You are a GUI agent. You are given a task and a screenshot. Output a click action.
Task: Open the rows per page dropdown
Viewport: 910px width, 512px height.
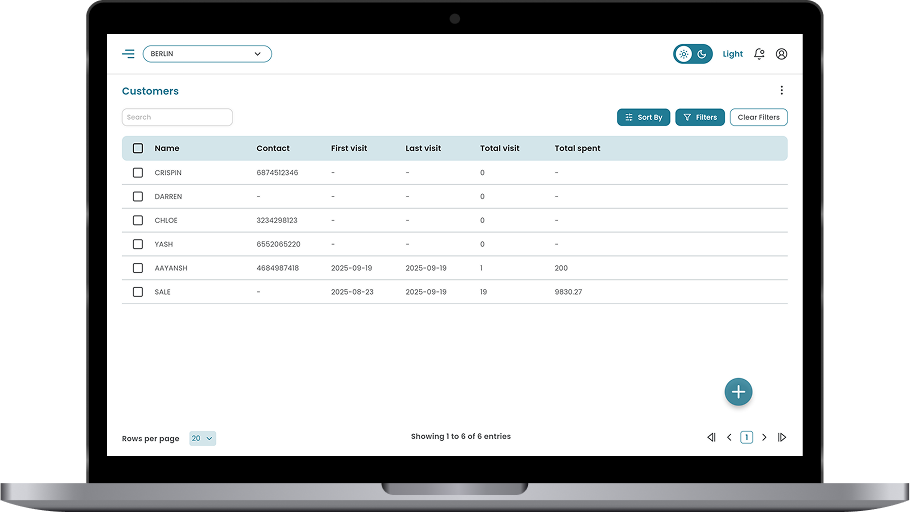click(x=202, y=438)
